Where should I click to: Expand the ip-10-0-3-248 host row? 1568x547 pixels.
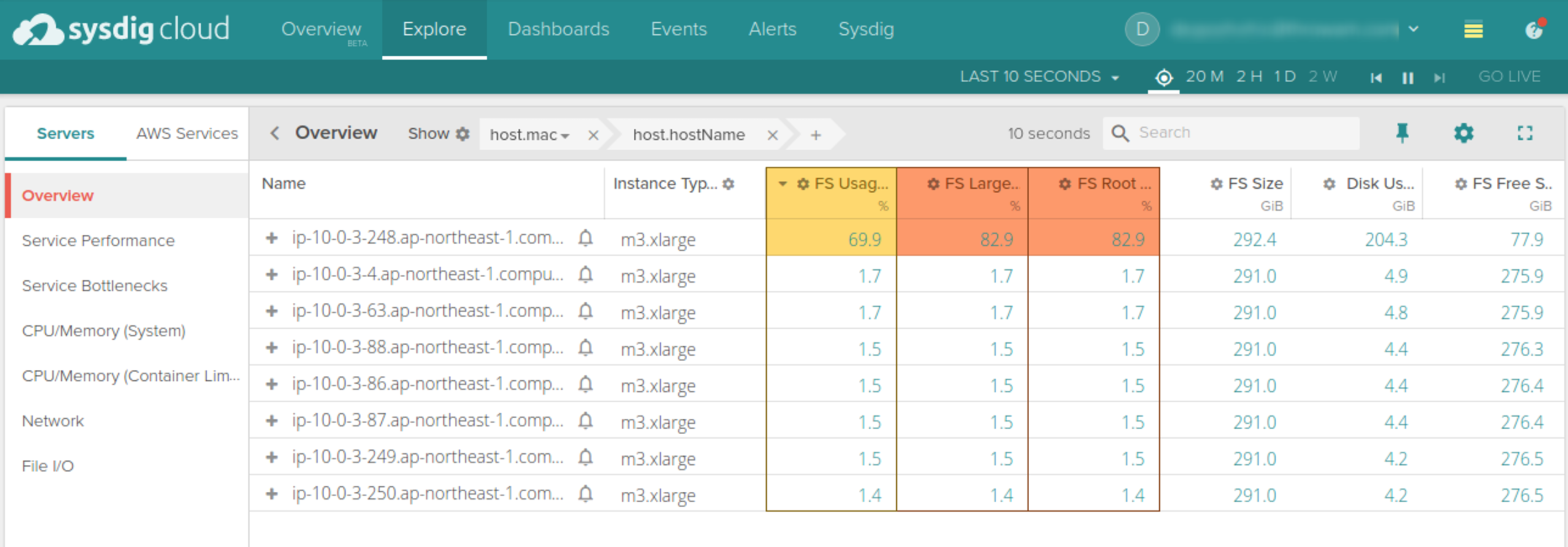pyautogui.click(x=272, y=238)
